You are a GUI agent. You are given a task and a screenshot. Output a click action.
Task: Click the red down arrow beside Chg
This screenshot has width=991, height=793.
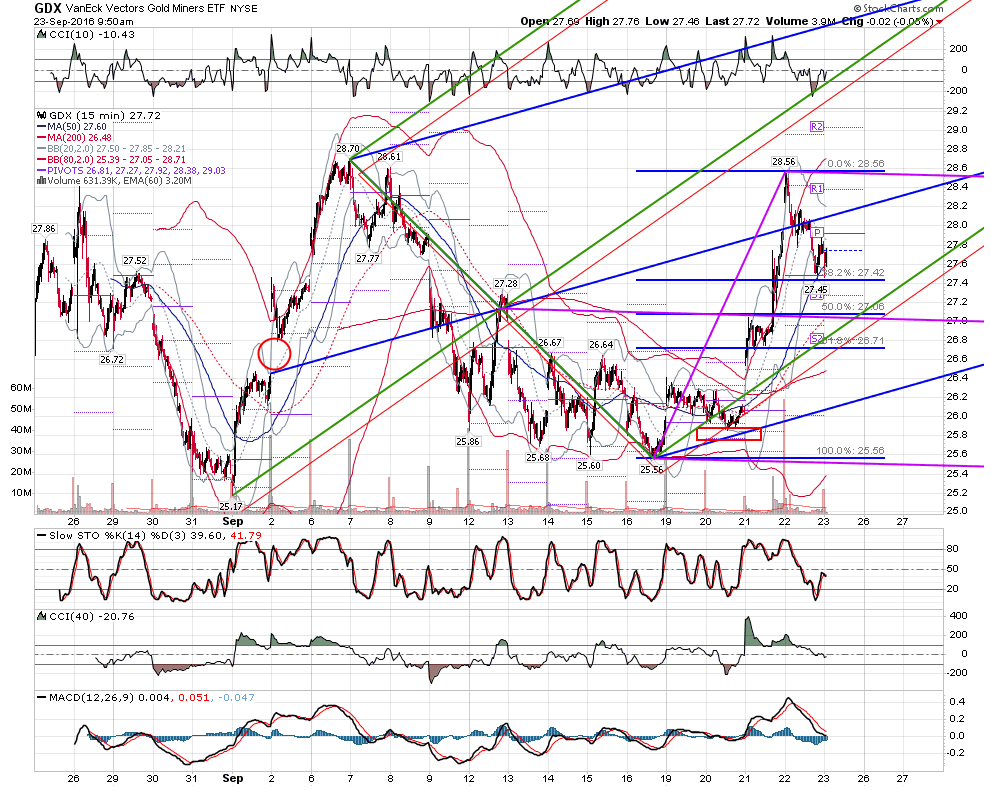click(939, 21)
